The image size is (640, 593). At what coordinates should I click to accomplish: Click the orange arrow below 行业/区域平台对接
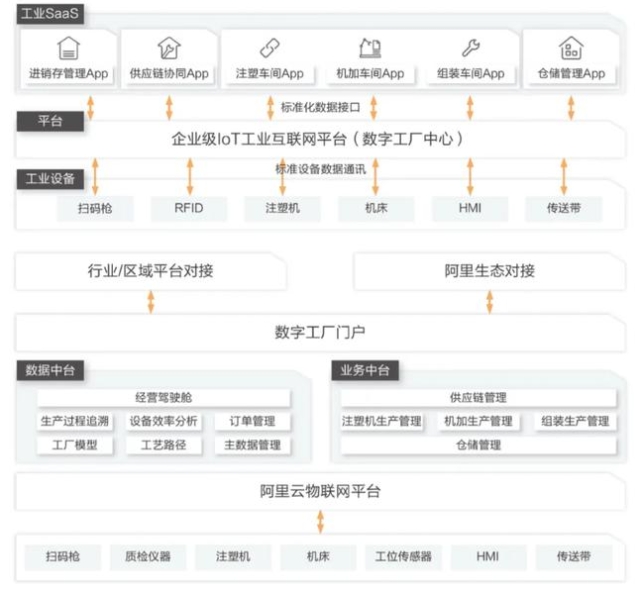coord(151,300)
